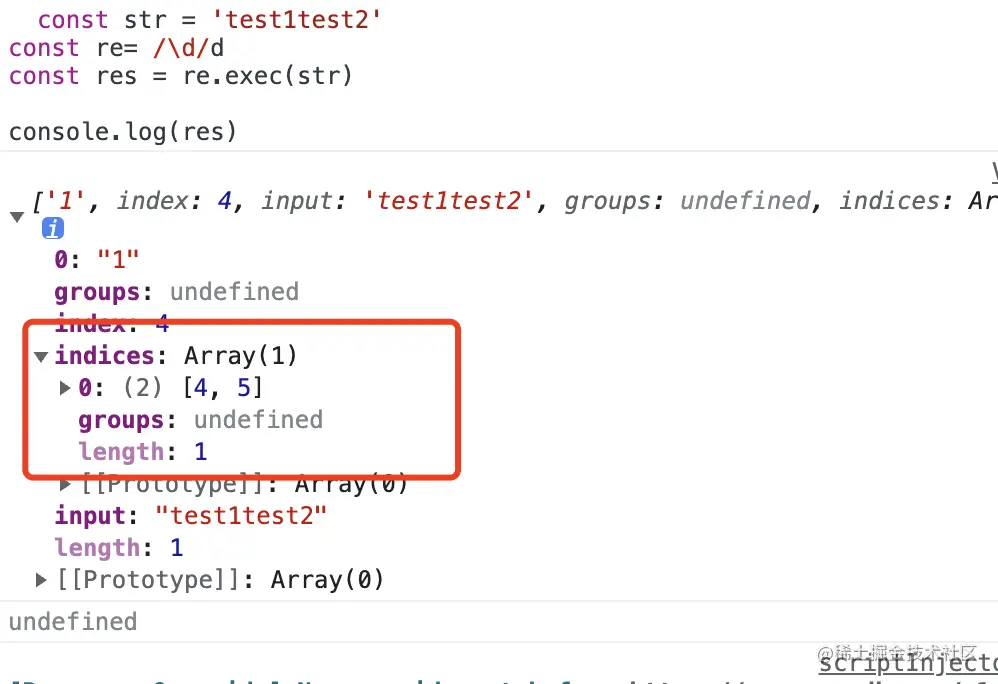Click length: 1 inside indices array
Image resolution: width=998 pixels, height=684 pixels.
point(142,452)
